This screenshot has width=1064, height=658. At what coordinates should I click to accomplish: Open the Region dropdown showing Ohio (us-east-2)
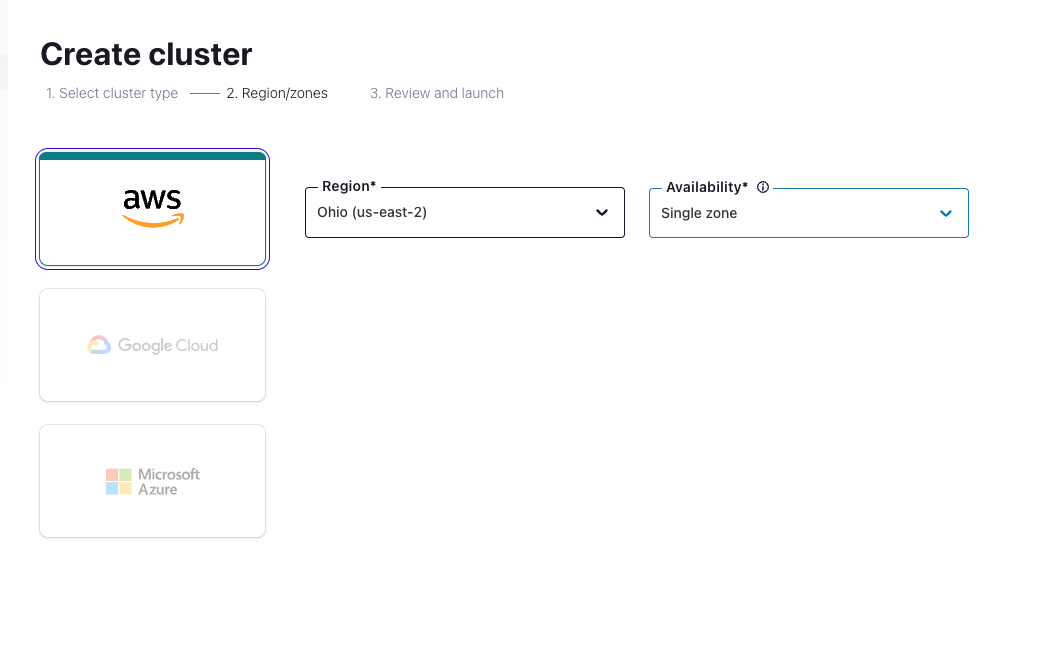465,212
